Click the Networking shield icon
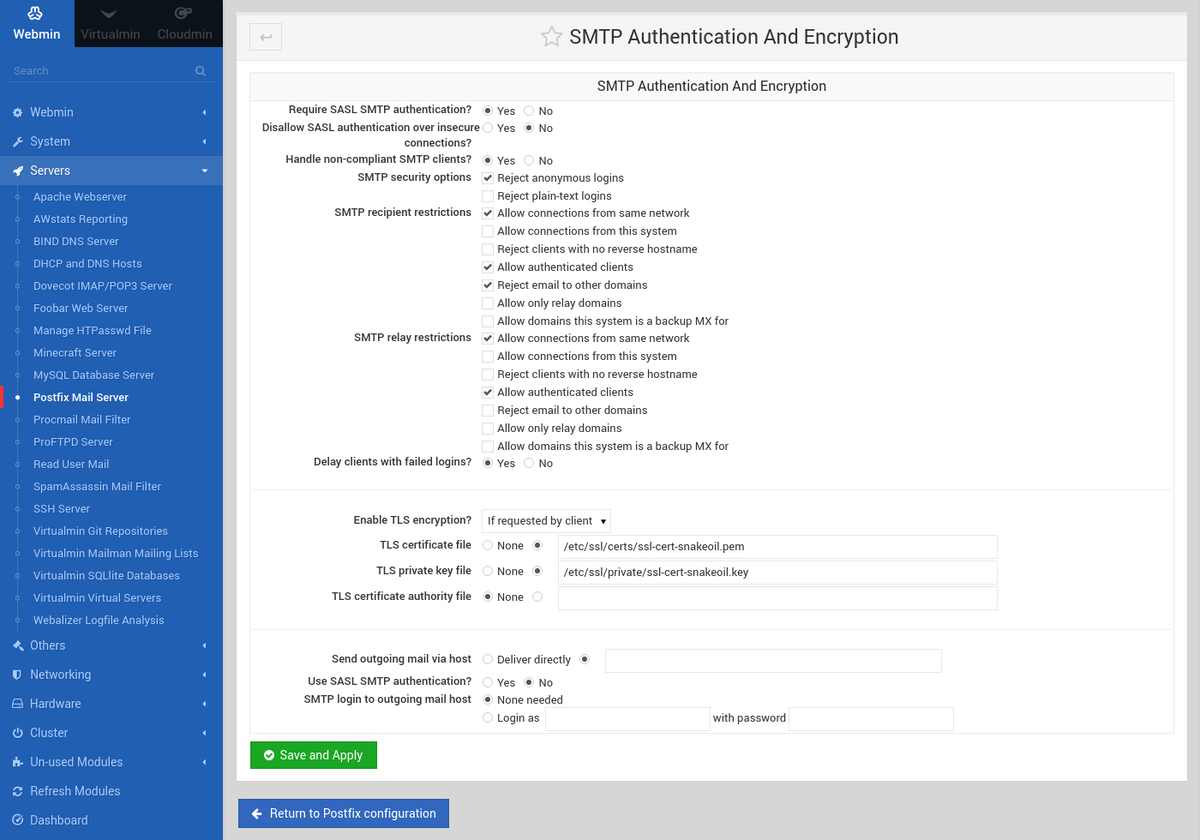Image resolution: width=1200 pixels, height=840 pixels. click(x=18, y=675)
